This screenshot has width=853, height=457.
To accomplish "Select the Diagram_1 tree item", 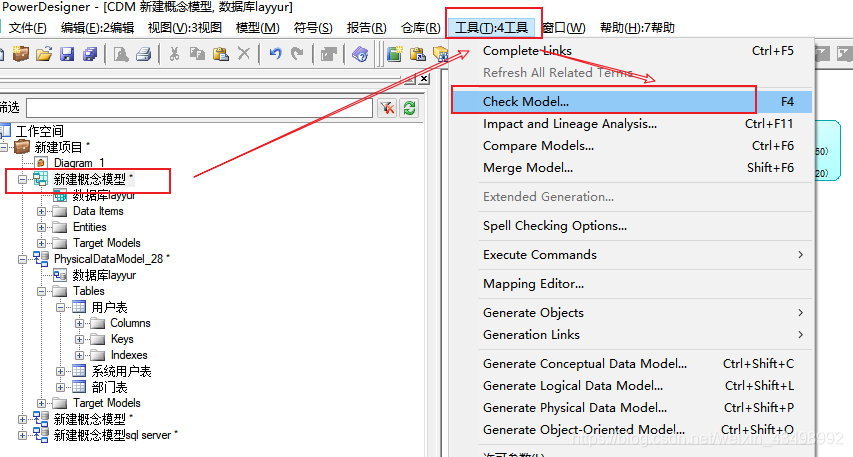I will 79,163.
